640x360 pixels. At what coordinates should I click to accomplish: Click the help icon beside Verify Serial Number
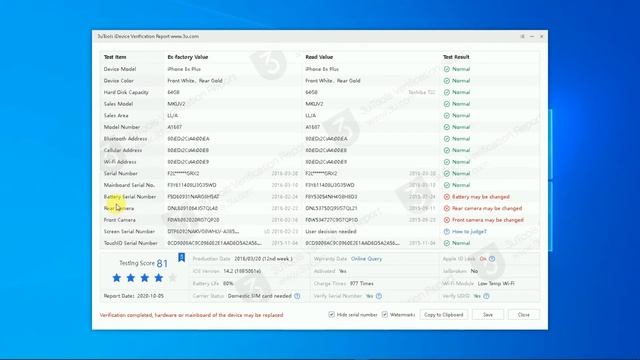point(379,296)
